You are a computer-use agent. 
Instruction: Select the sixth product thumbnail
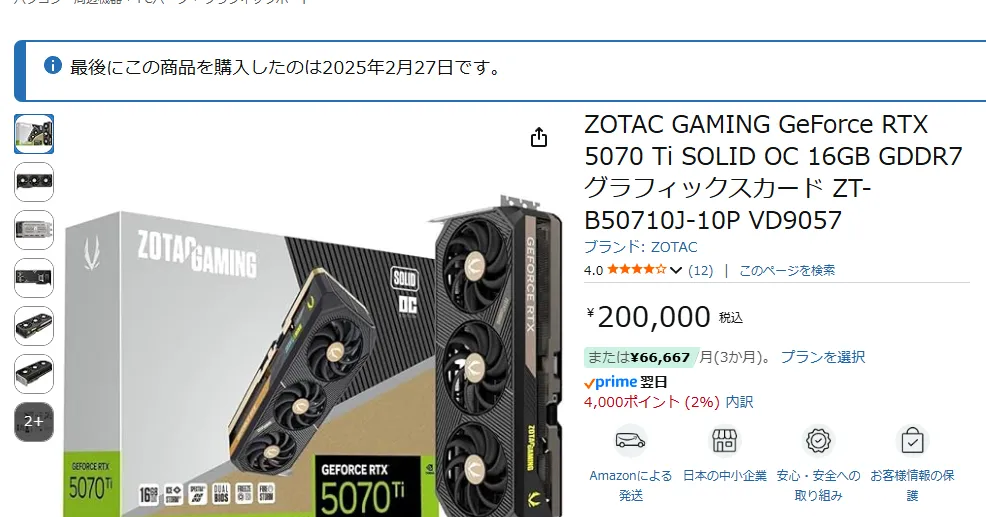pos(34,374)
